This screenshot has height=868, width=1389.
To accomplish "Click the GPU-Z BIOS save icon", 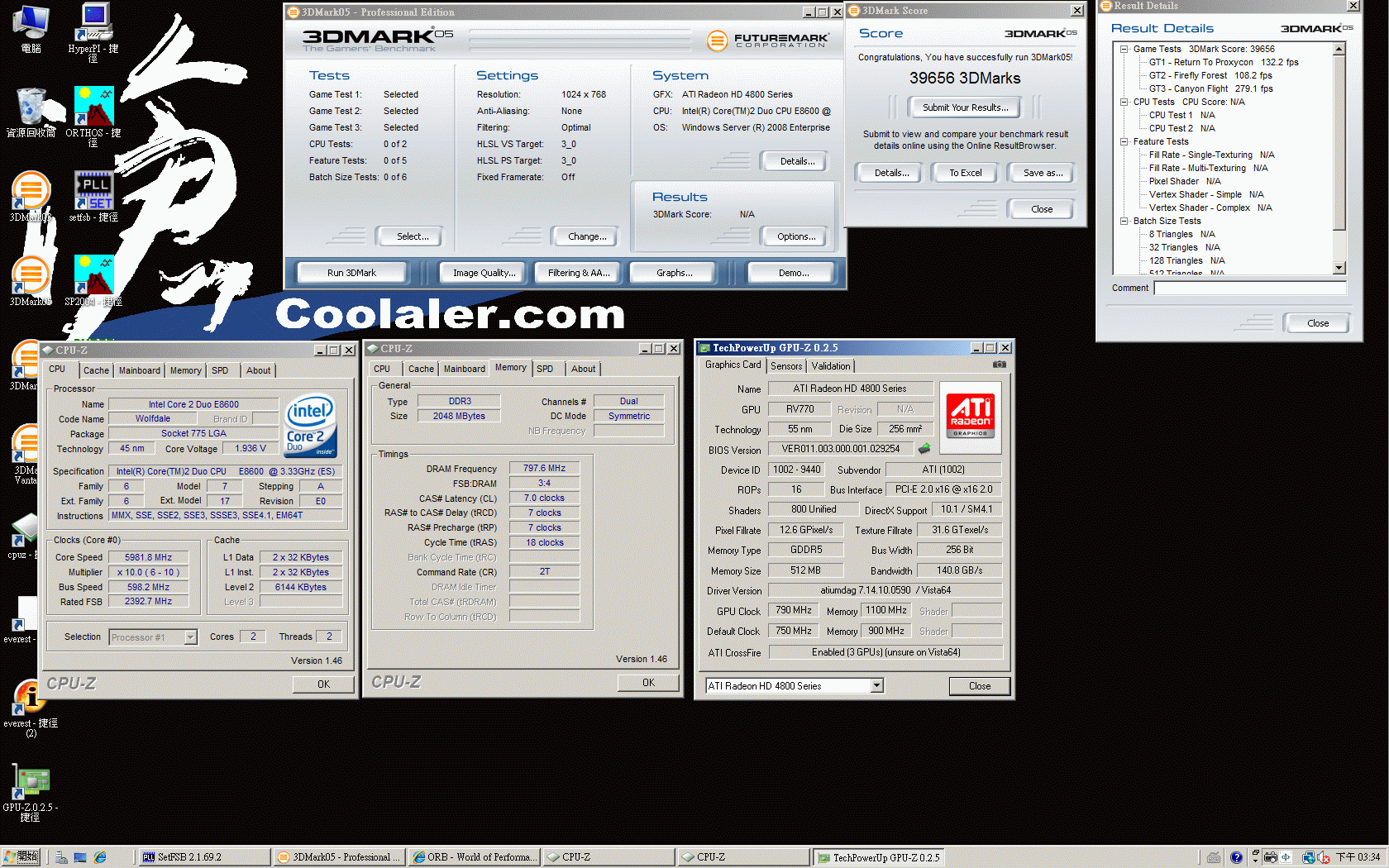I will (924, 449).
